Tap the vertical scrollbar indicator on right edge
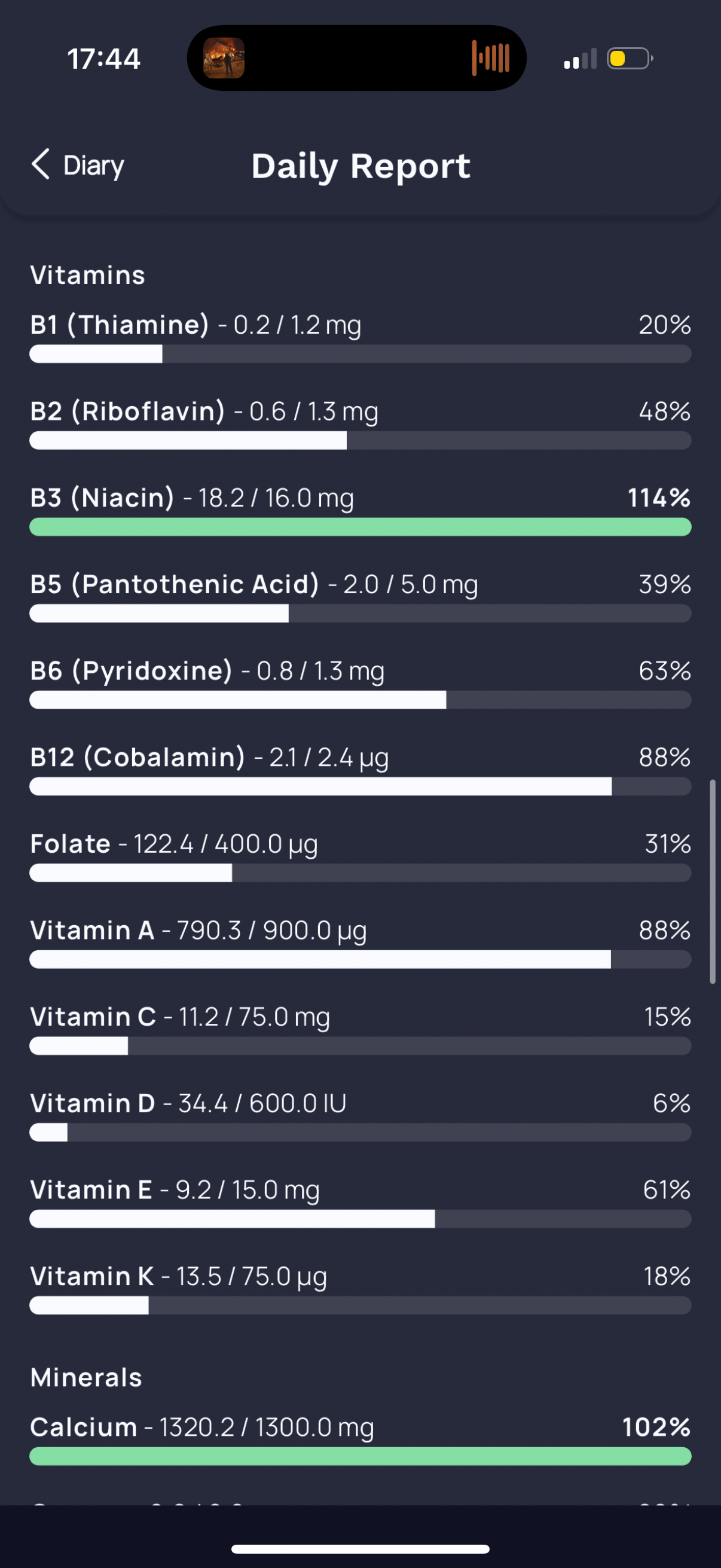This screenshot has height=1568, width=721. point(713,881)
